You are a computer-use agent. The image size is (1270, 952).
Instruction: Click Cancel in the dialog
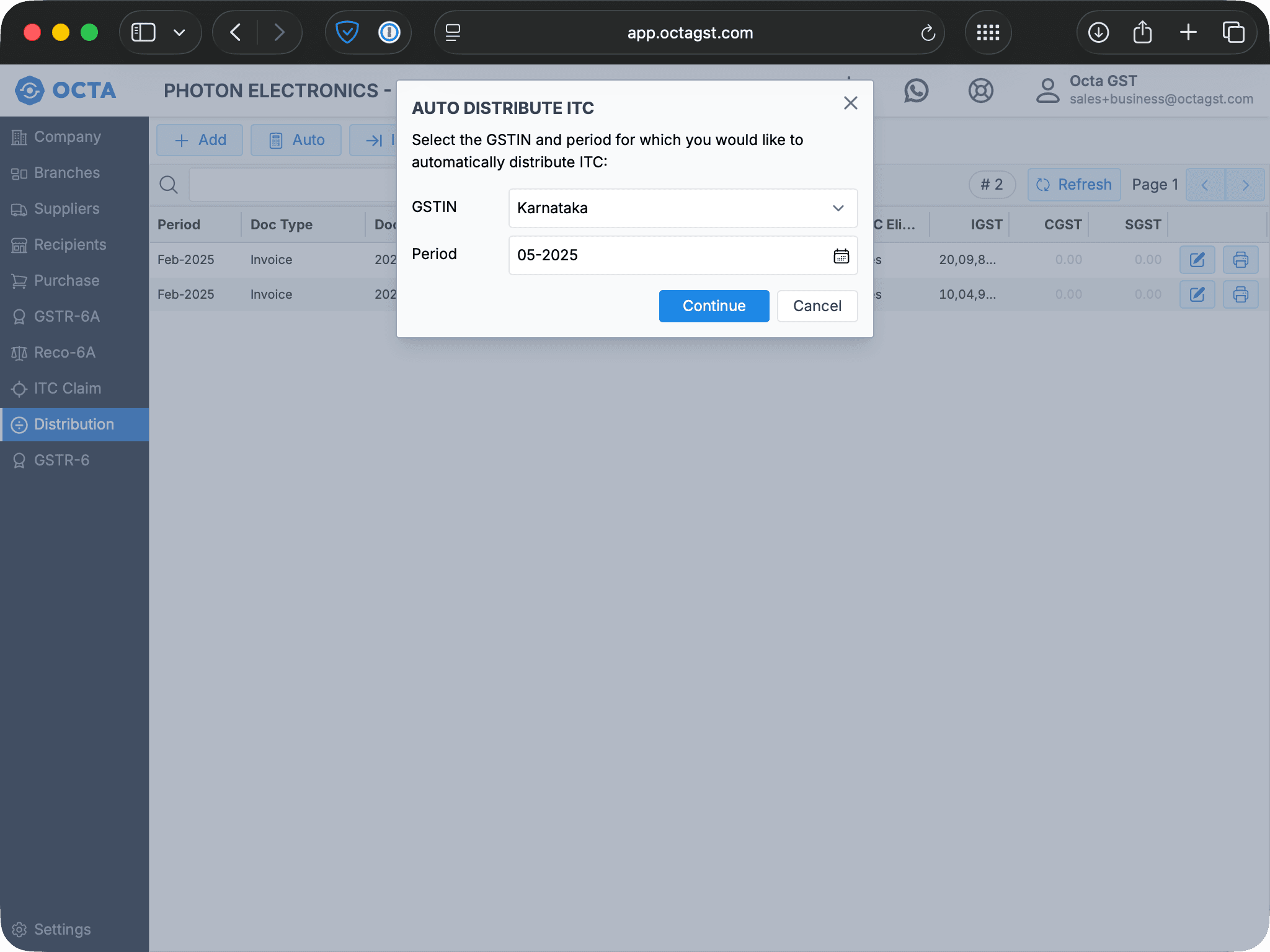click(817, 306)
